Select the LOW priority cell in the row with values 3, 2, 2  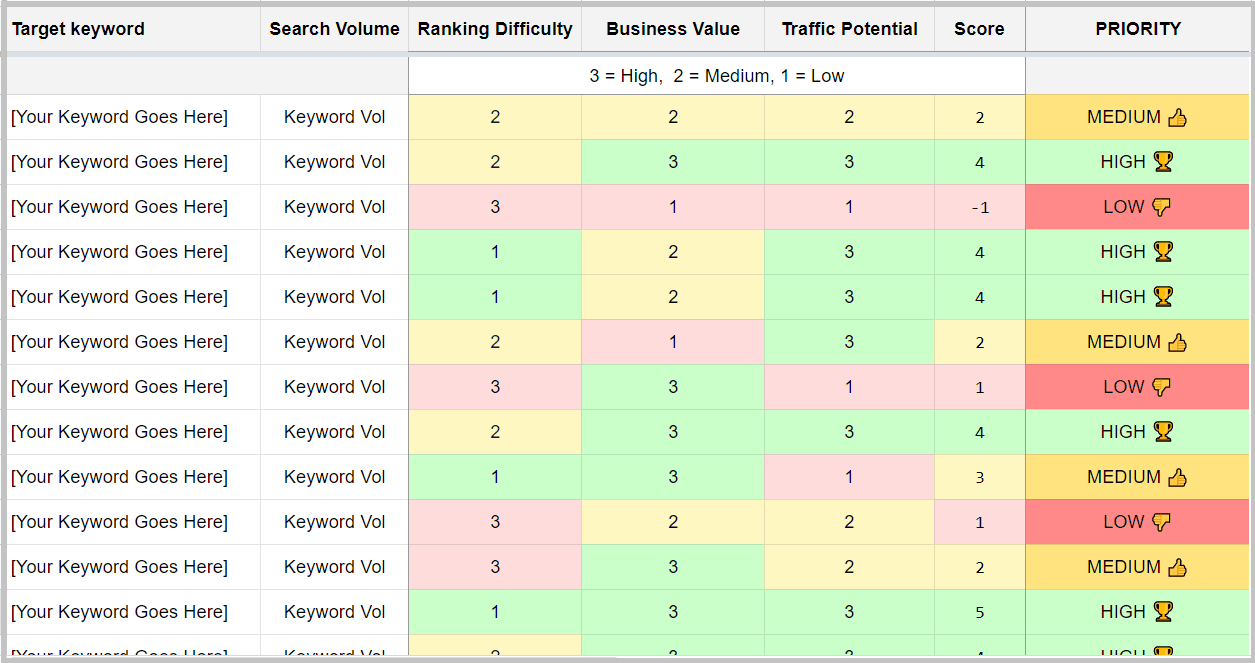[x=1138, y=522]
